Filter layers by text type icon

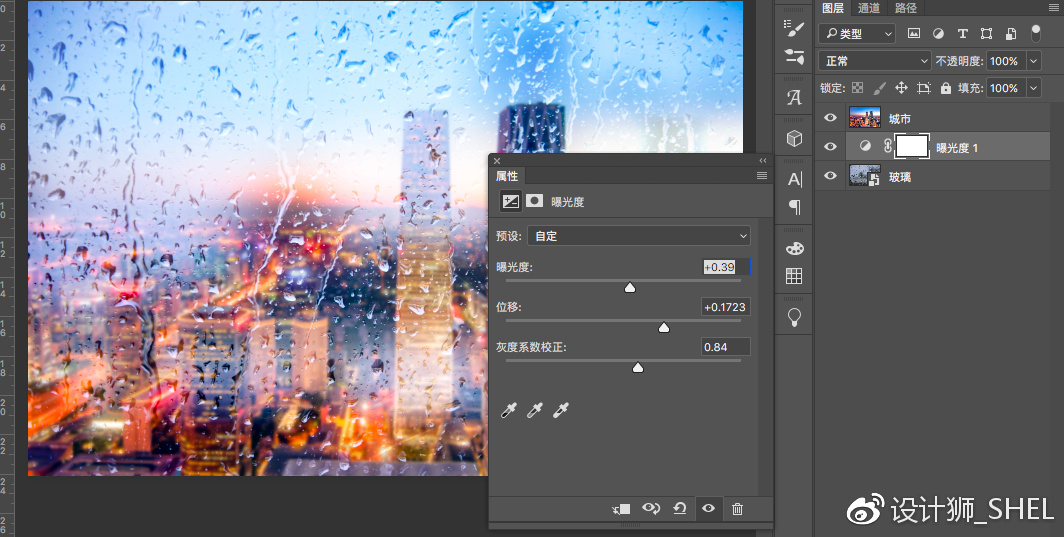pos(962,33)
